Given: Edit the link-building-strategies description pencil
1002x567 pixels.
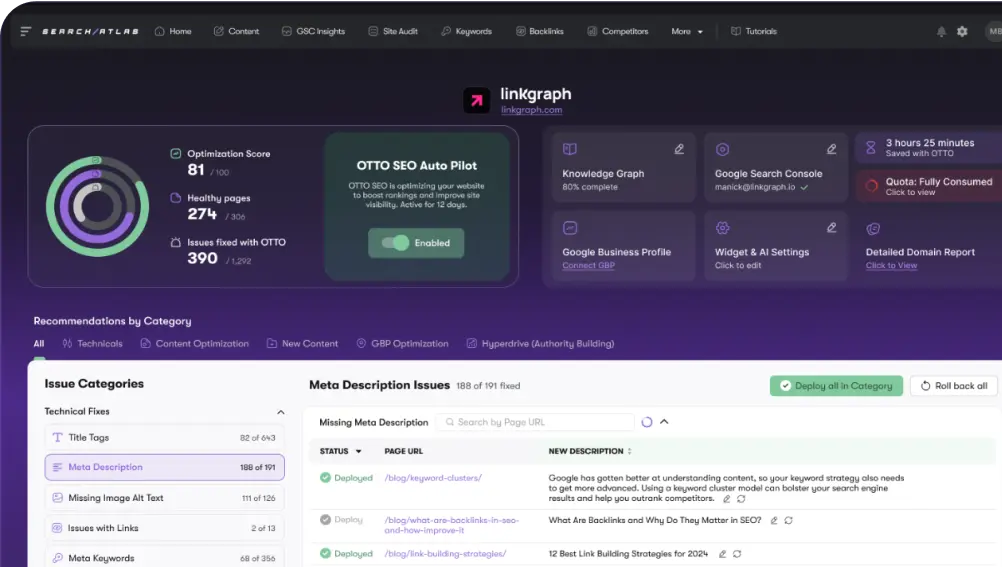Looking at the screenshot, I should click(x=722, y=554).
